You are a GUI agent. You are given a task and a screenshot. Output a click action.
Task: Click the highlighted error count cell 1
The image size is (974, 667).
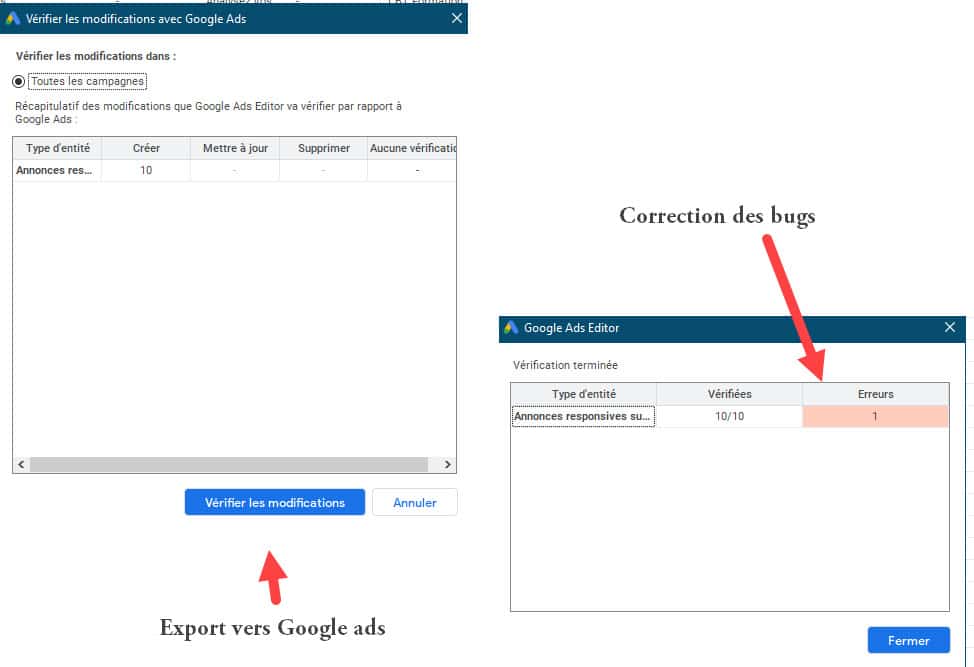[x=875, y=416]
